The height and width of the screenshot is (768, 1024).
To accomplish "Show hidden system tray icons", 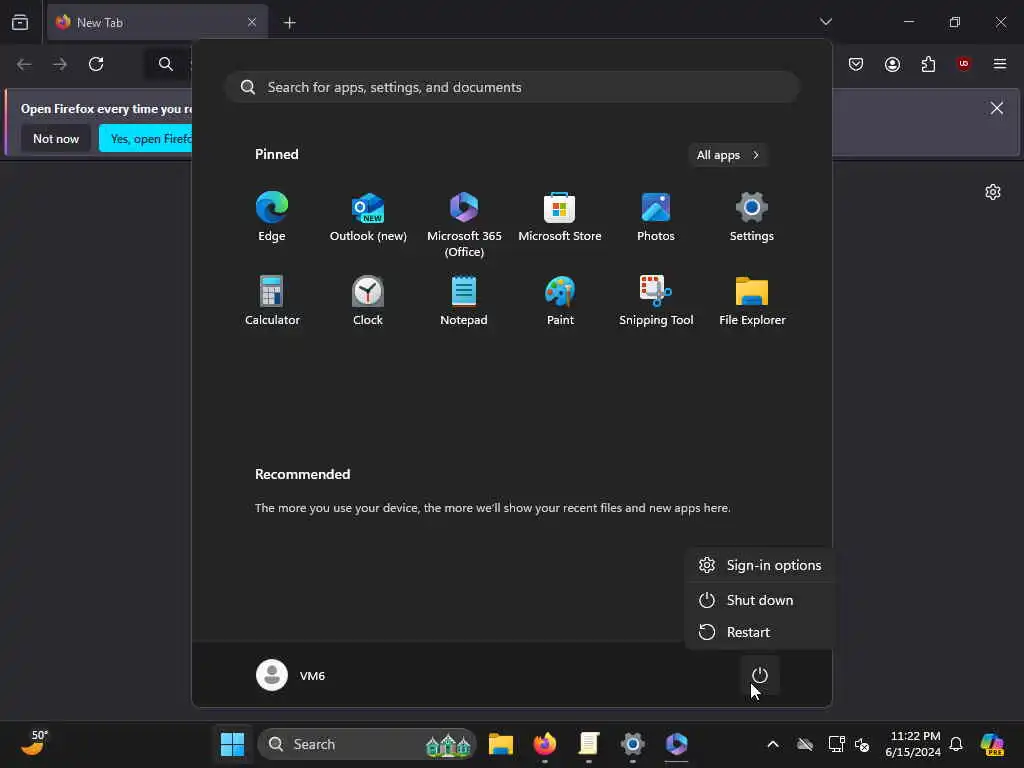I will click(773, 744).
